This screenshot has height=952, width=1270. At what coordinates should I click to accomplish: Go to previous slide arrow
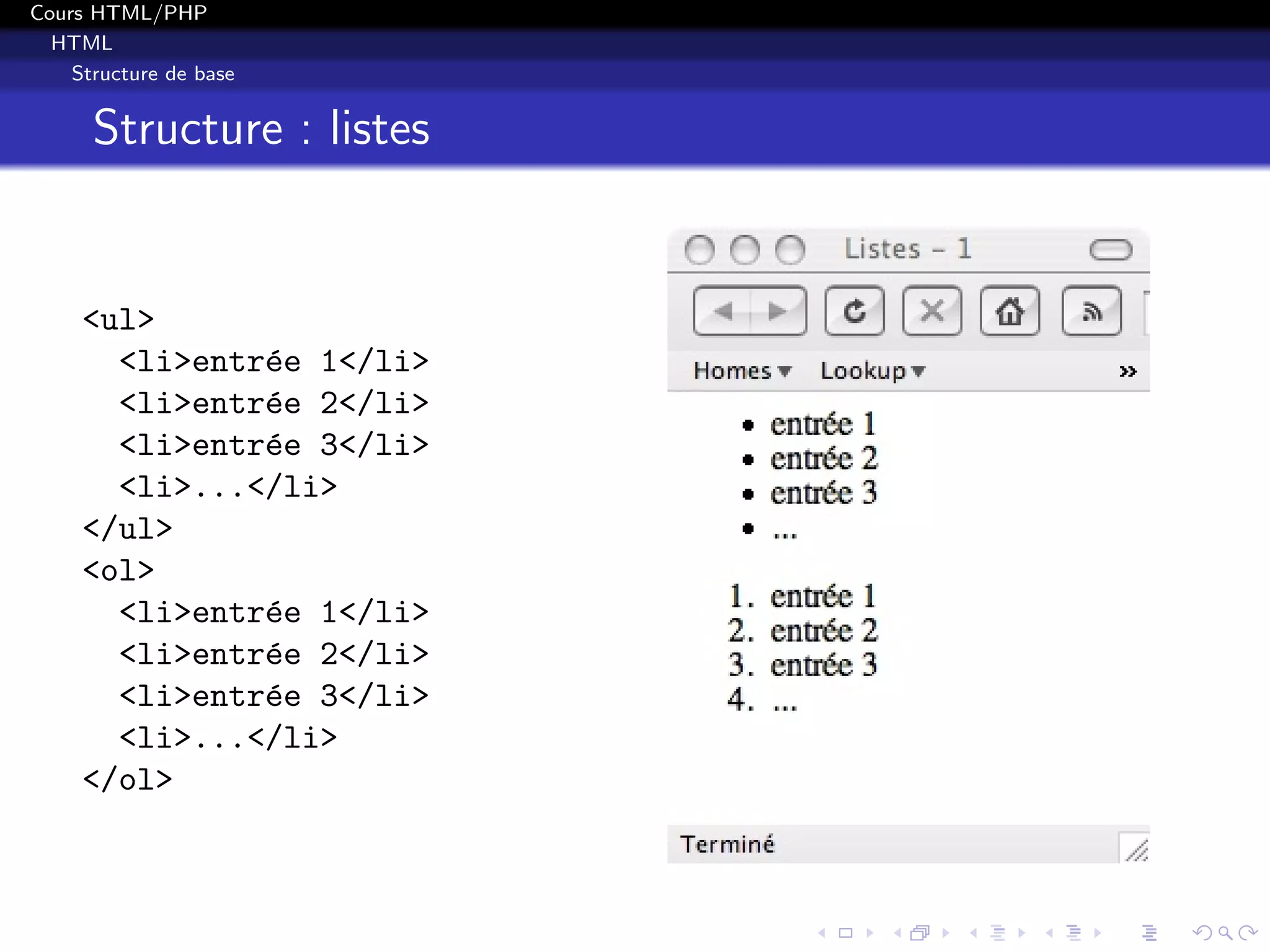pos(821,933)
